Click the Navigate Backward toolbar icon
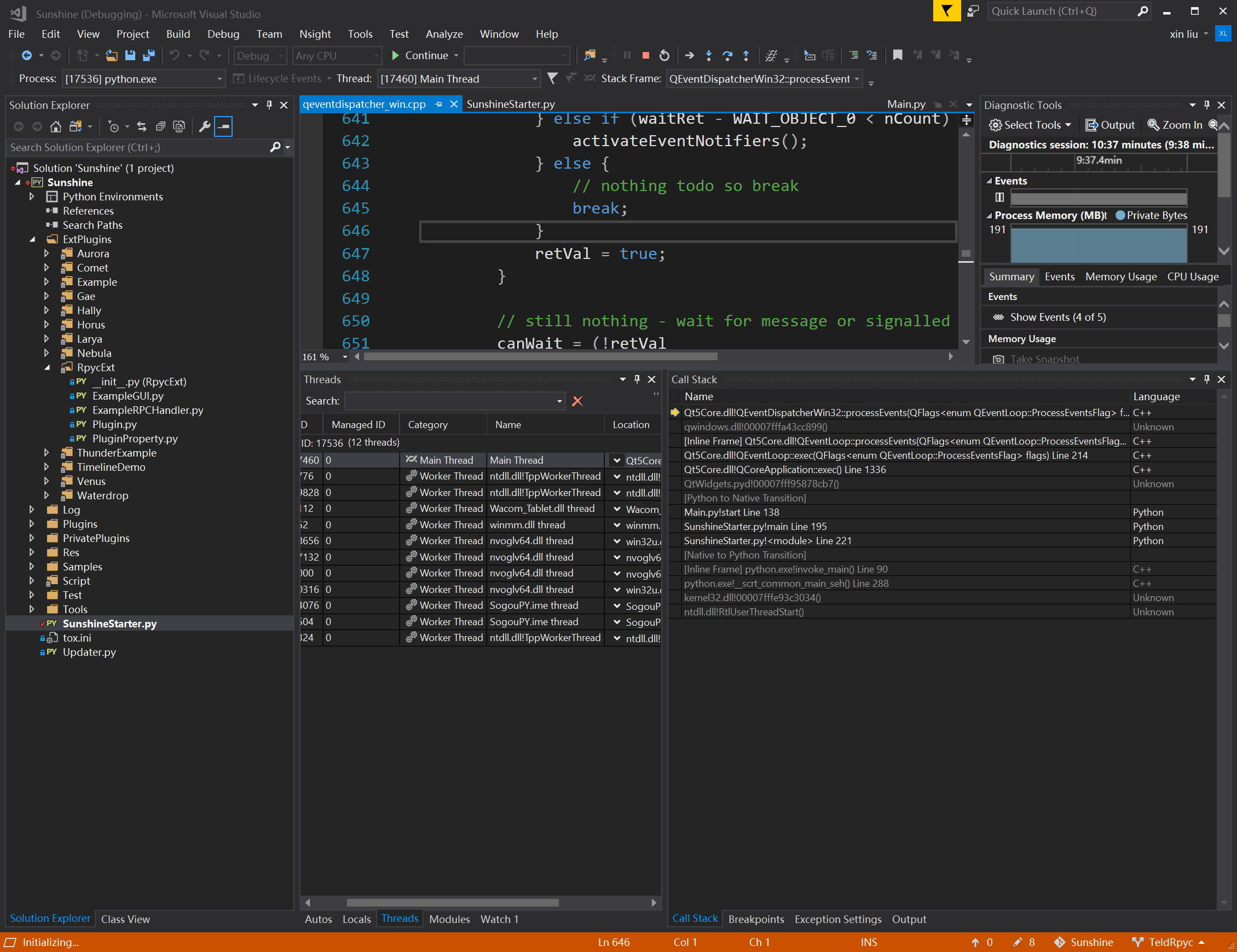 click(x=27, y=55)
